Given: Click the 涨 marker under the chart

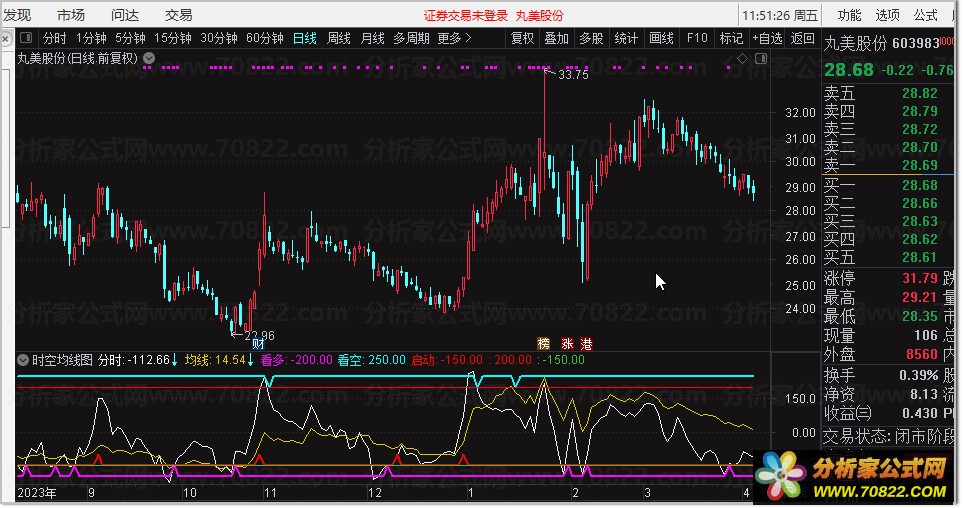Looking at the screenshot, I should 567,343.
